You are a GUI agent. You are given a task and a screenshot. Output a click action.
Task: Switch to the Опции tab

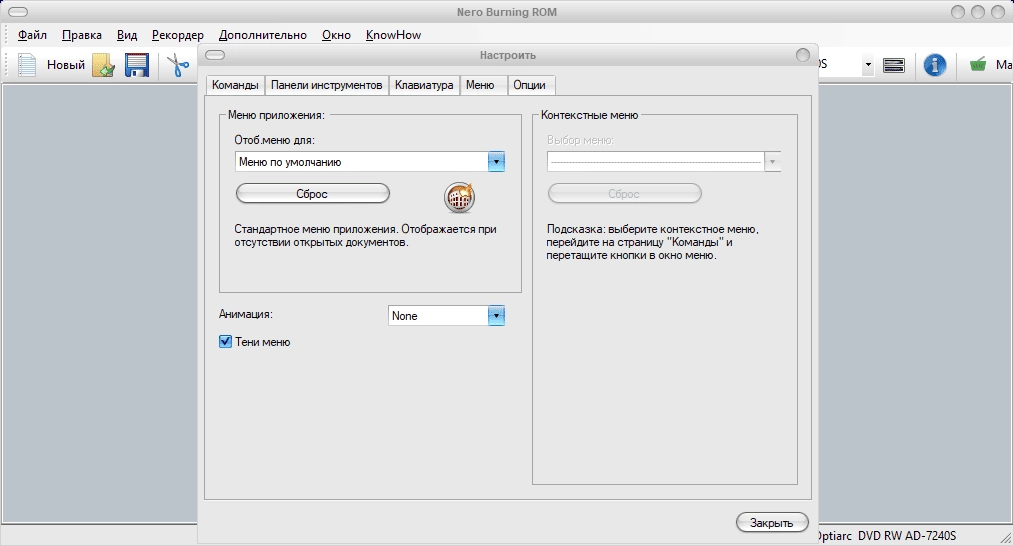[x=530, y=85]
